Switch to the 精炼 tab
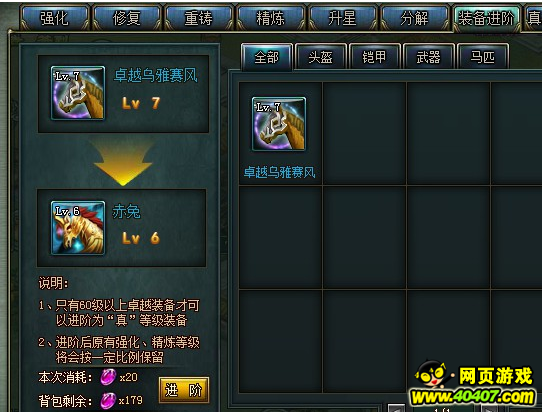 [x=270, y=18]
